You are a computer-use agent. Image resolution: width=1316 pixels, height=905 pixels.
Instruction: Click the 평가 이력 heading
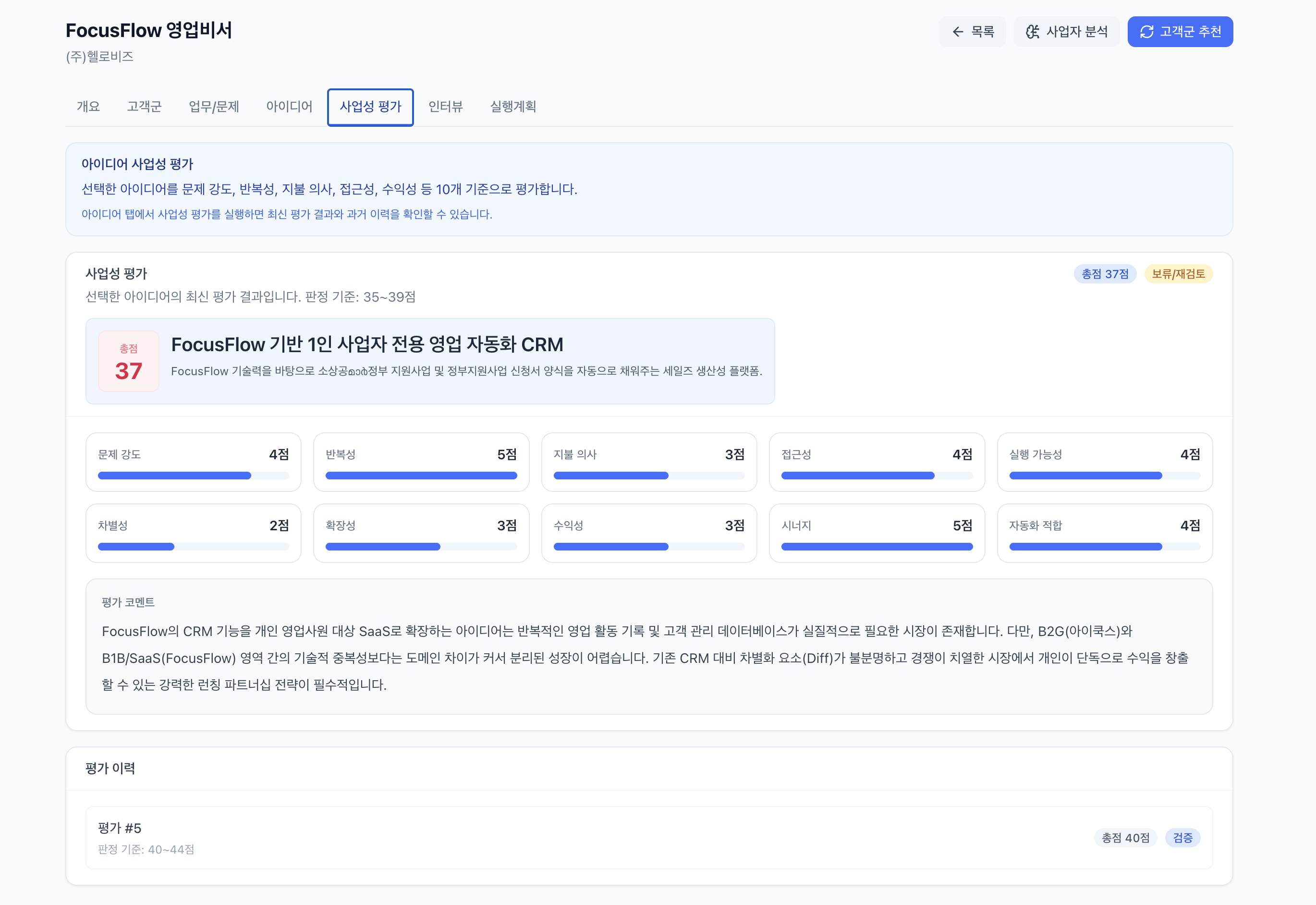point(110,769)
